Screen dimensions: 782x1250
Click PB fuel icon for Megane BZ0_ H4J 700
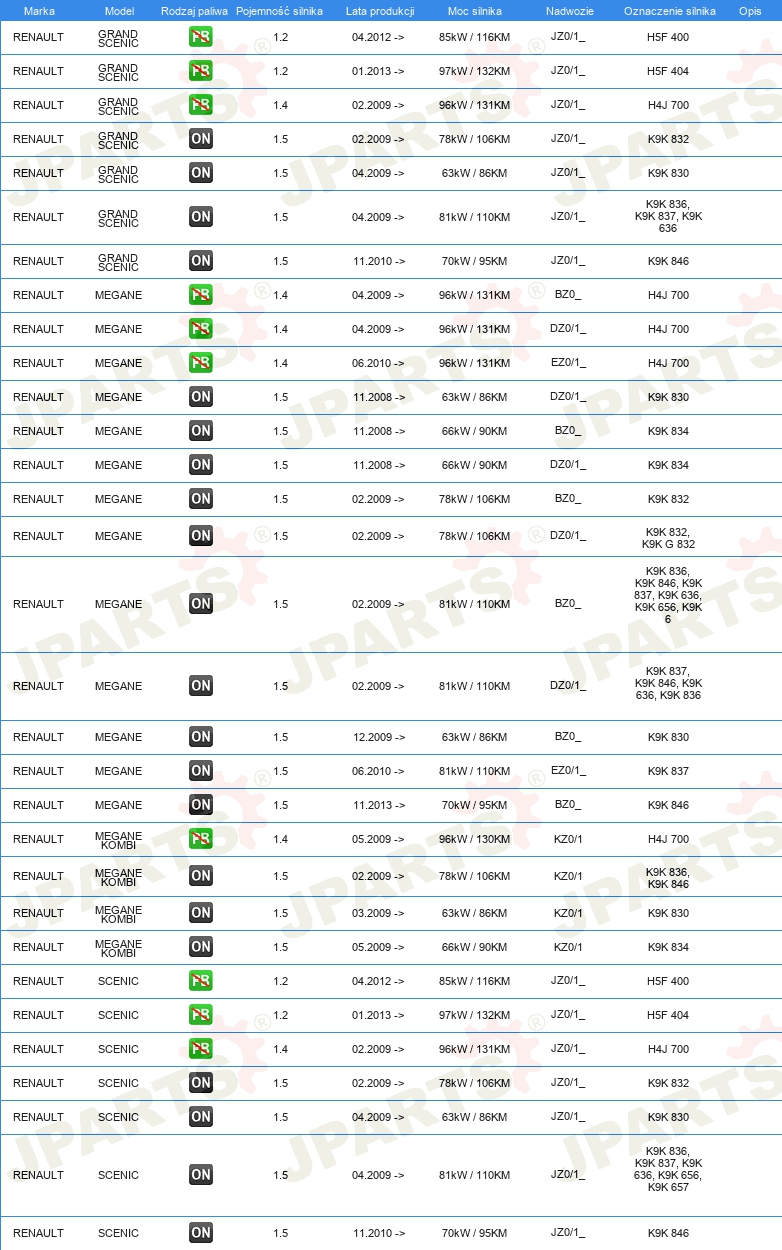click(x=201, y=295)
